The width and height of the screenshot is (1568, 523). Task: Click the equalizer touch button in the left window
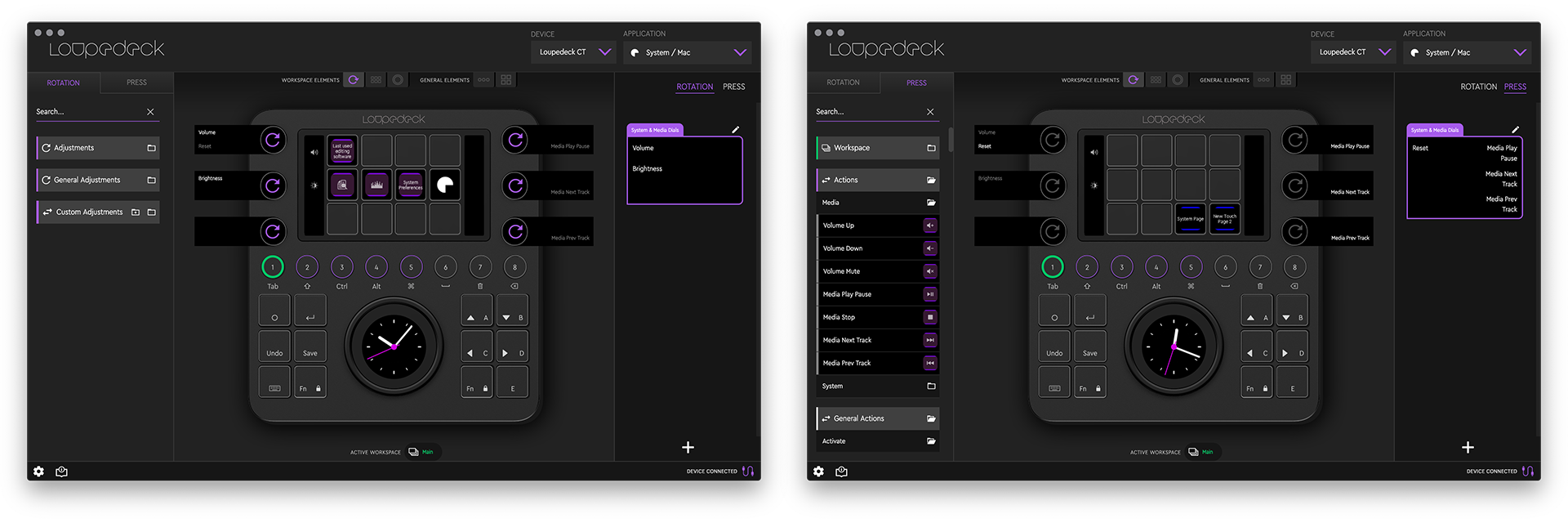coord(376,185)
